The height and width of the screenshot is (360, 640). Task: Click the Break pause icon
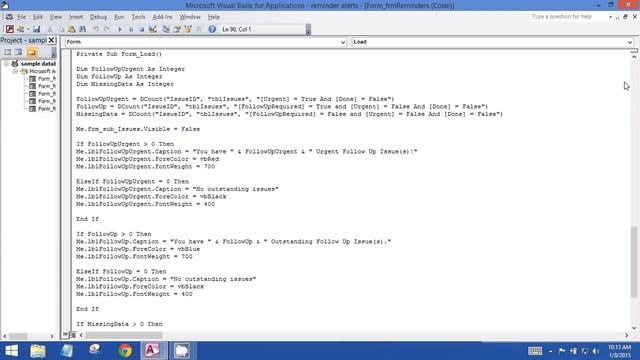131,29
